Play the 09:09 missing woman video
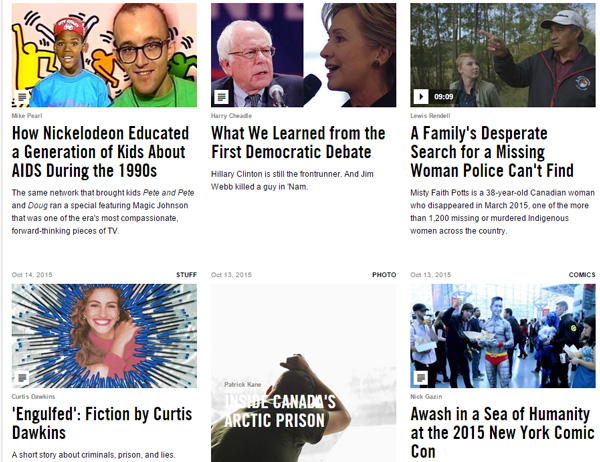 pyautogui.click(x=421, y=96)
